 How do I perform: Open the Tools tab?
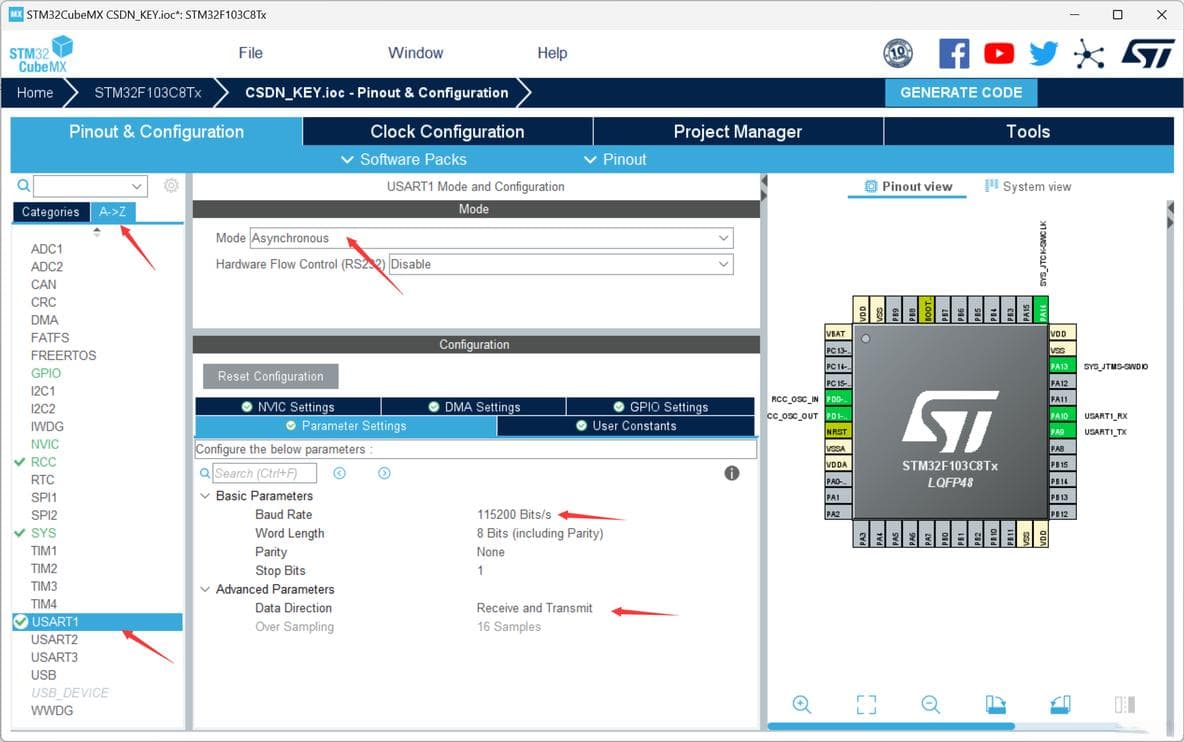click(1028, 131)
